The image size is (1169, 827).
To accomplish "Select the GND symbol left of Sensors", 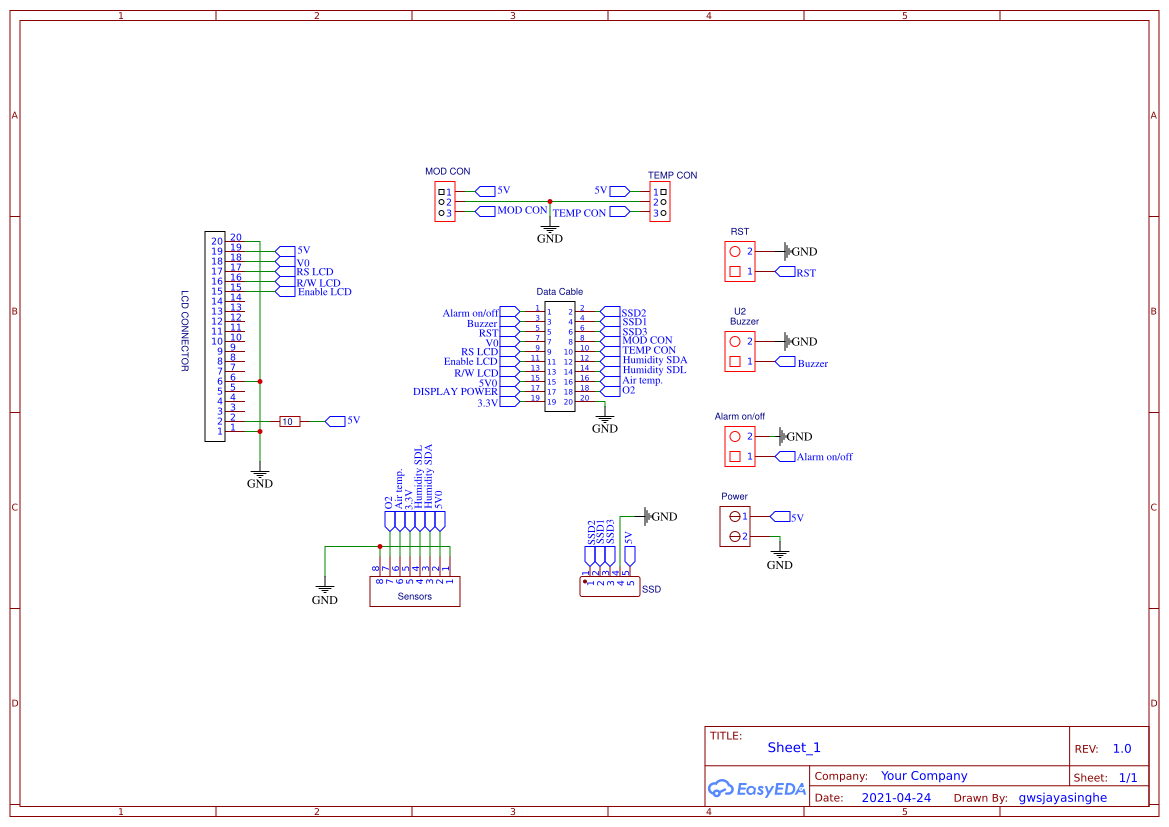I will (324, 594).
